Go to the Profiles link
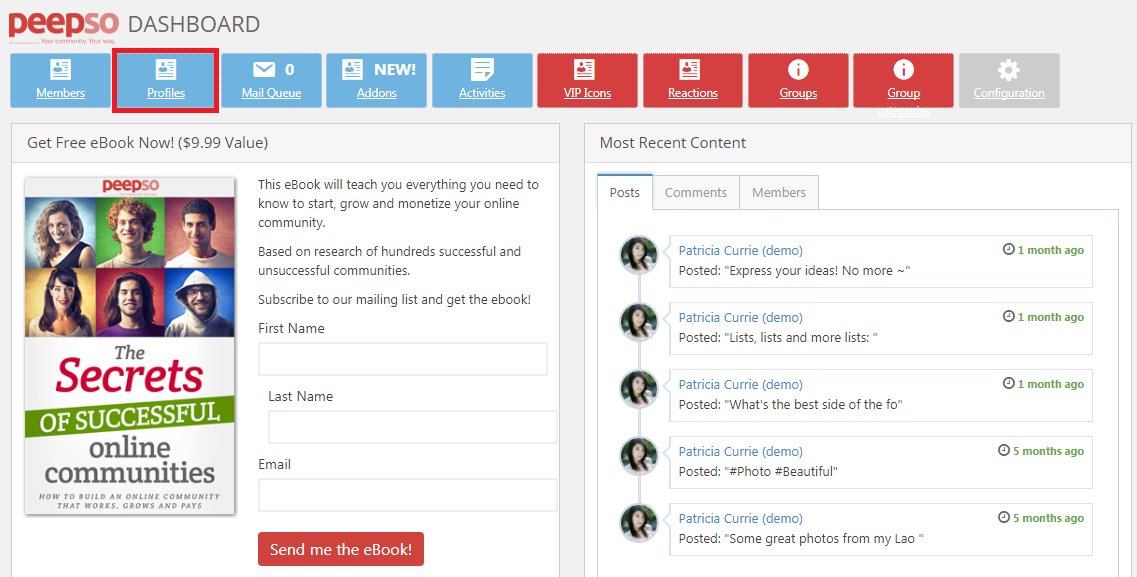Viewport: 1137px width, 577px height. click(166, 93)
